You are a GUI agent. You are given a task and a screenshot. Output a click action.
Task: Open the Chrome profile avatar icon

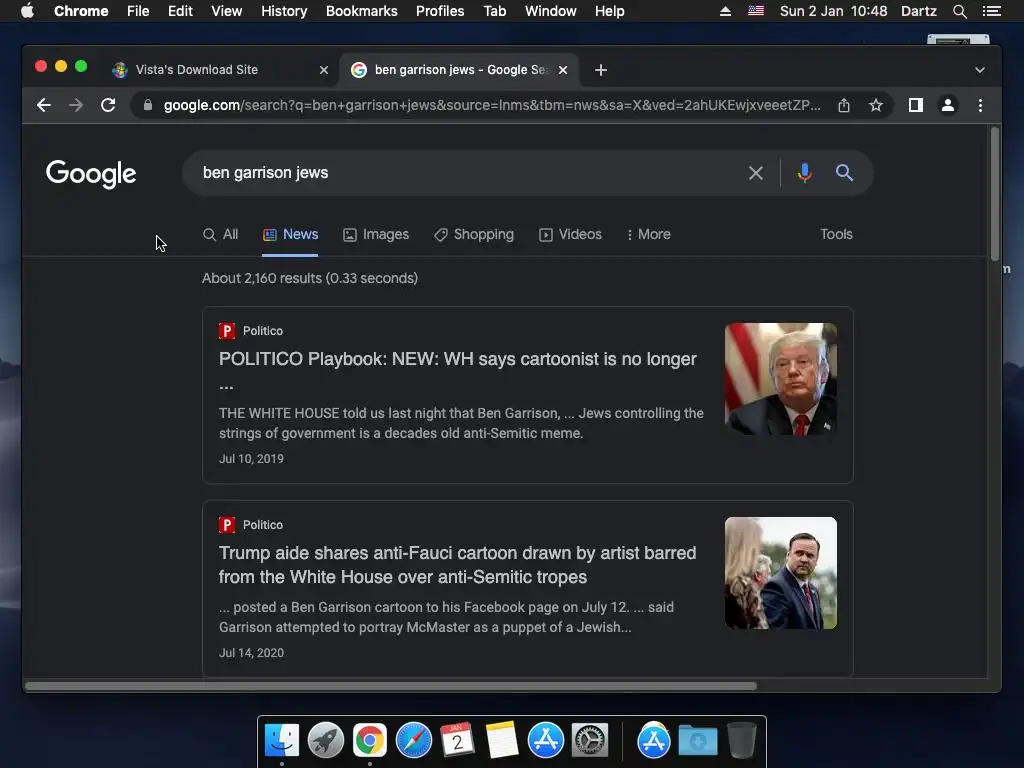[948, 105]
